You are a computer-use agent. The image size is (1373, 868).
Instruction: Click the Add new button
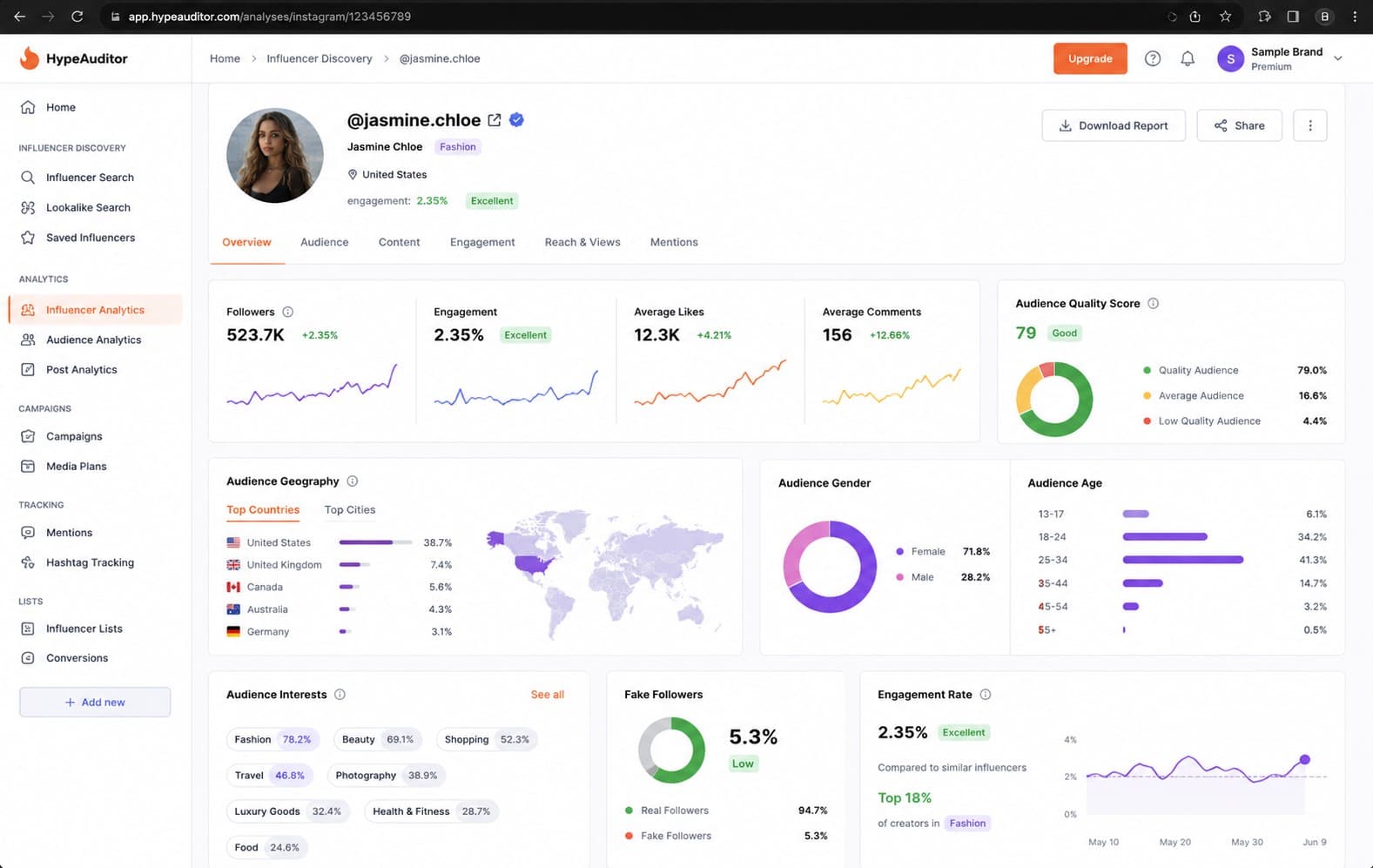pos(95,702)
